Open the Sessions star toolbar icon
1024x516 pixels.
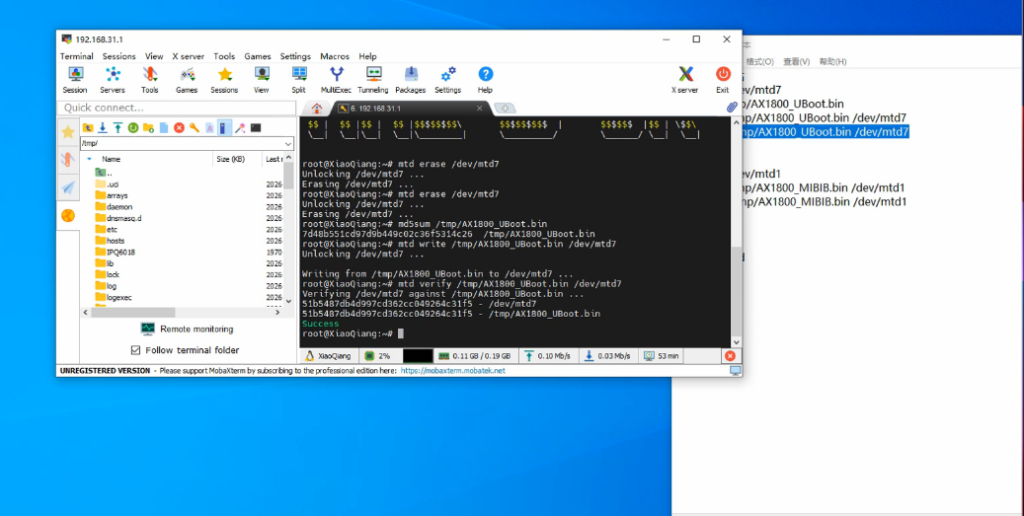pos(224,80)
